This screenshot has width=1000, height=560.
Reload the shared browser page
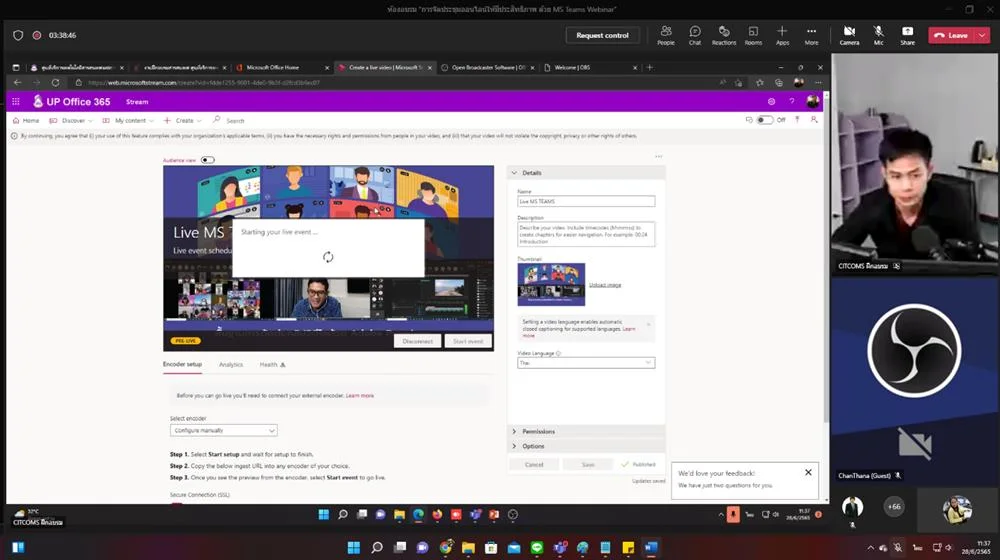click(x=55, y=82)
